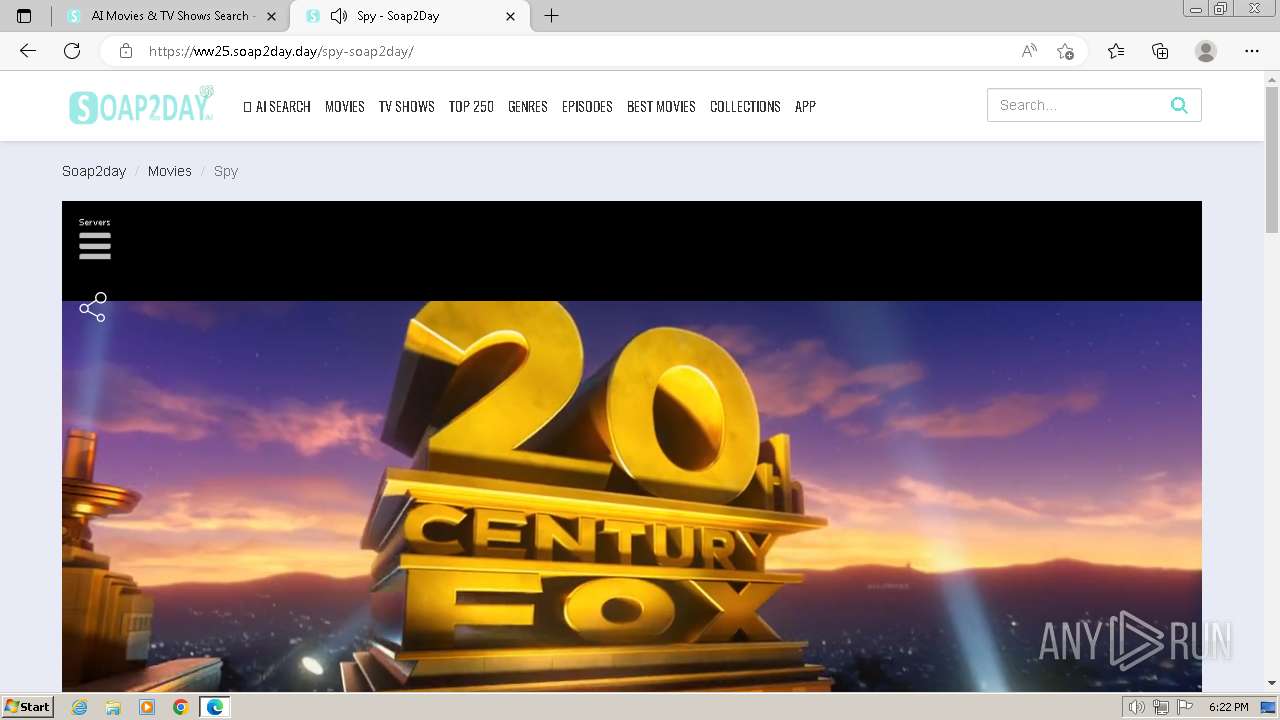Click the video frame showing 20th Century Fox
This screenshot has width=1280, height=720.
pos(632,496)
